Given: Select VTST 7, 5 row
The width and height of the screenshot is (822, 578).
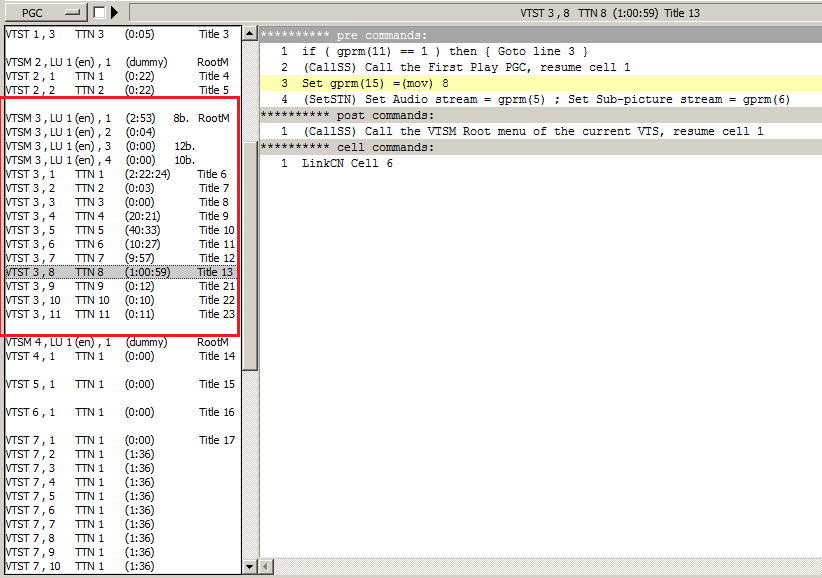Looking at the screenshot, I should tap(122, 497).
